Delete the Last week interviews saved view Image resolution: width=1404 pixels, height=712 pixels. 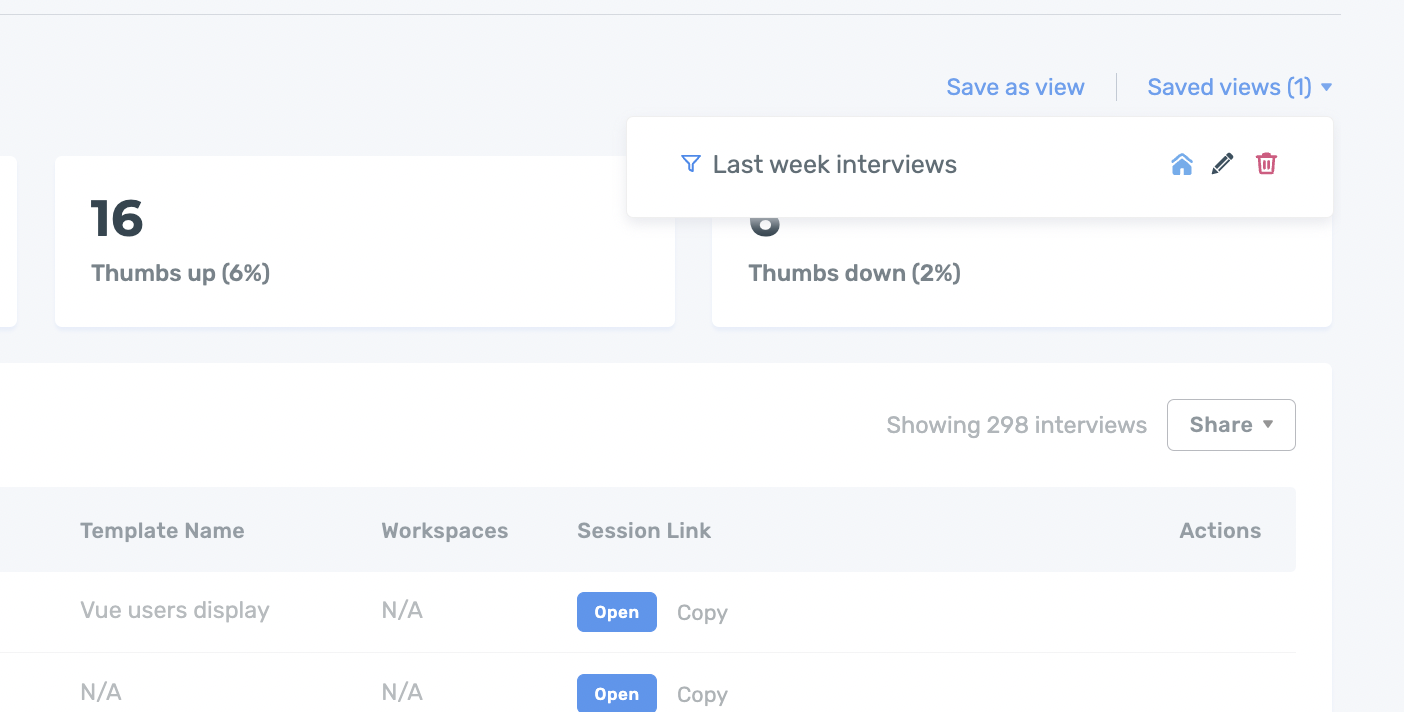click(1266, 164)
